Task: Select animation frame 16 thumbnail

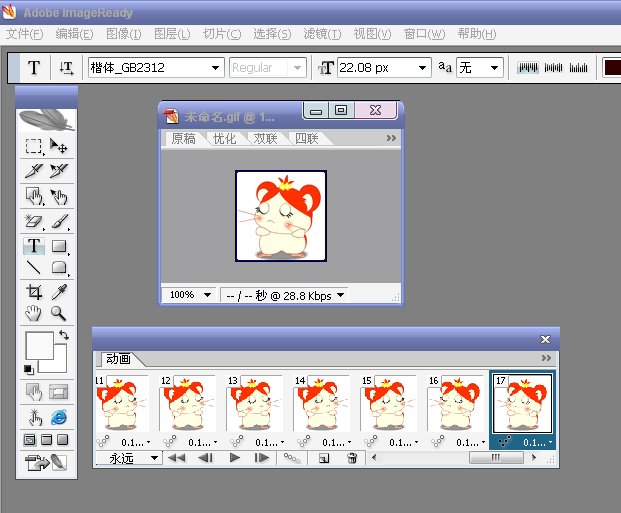Action: click(x=455, y=403)
